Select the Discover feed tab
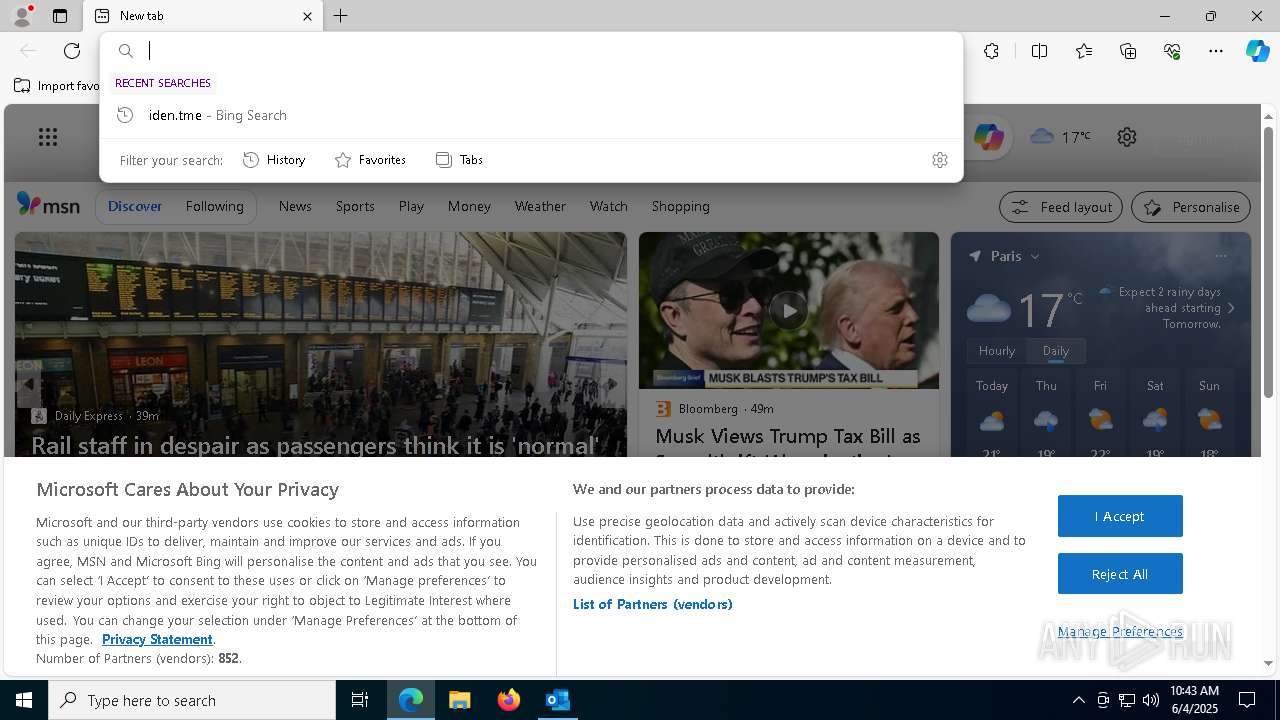The height and width of the screenshot is (720, 1280). (x=135, y=206)
